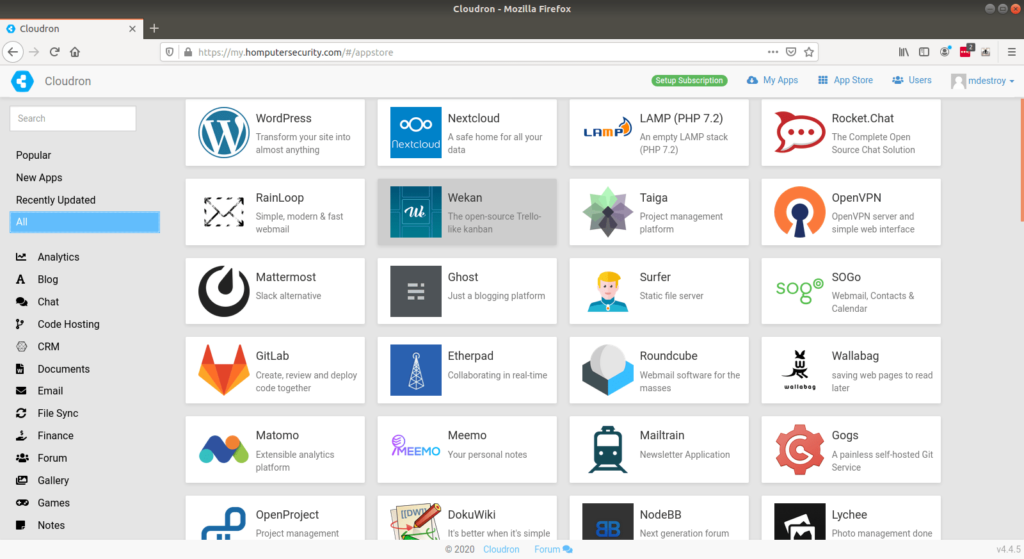Focus the browser URL address bar
This screenshot has height=559, width=1024.
point(481,52)
